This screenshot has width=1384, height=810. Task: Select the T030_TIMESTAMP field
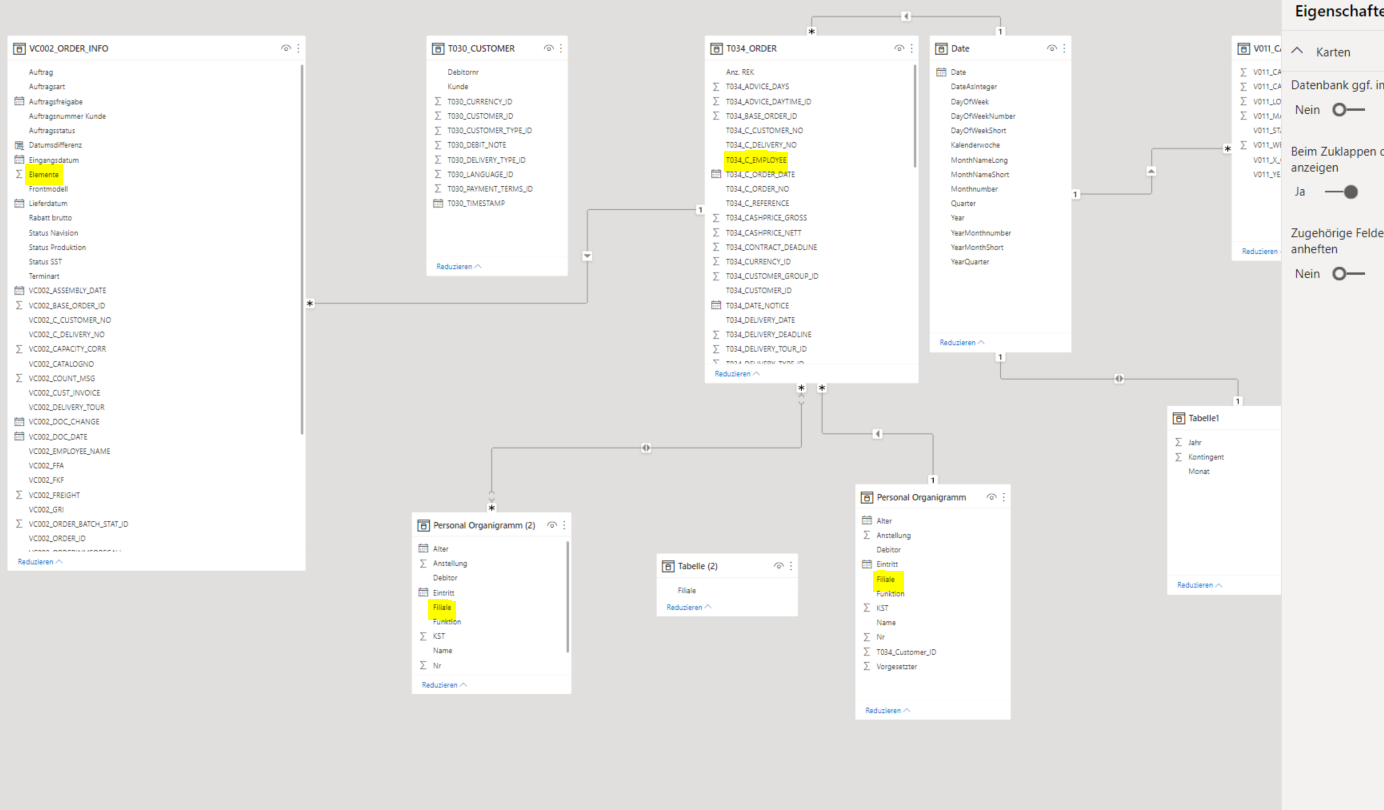coord(477,203)
